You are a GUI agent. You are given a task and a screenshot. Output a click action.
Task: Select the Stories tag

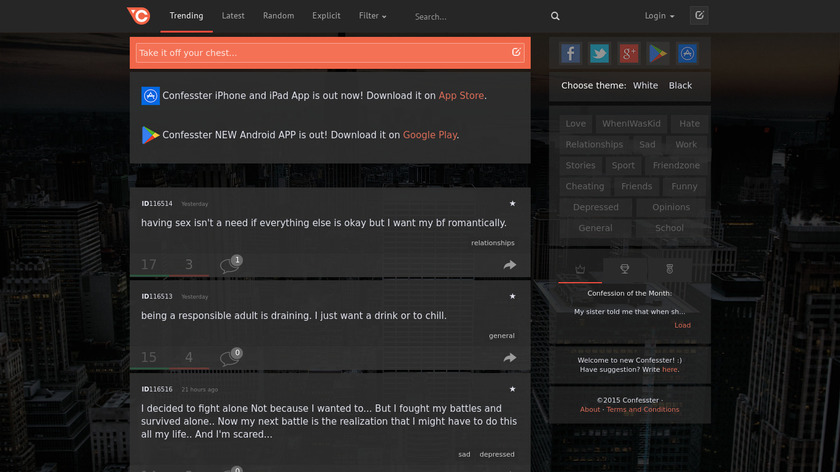[x=580, y=166]
